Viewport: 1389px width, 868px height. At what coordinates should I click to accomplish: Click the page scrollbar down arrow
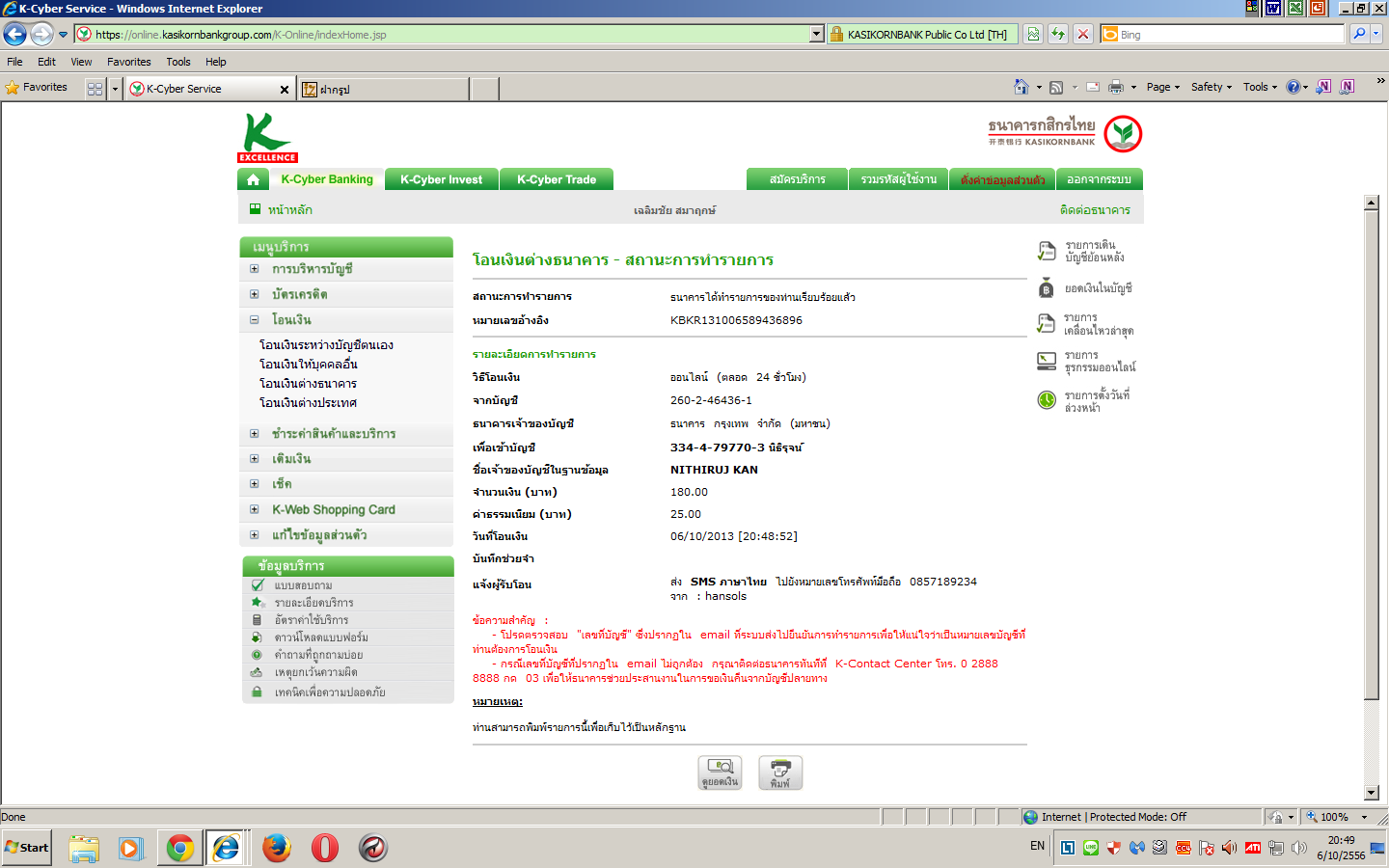(x=1372, y=793)
